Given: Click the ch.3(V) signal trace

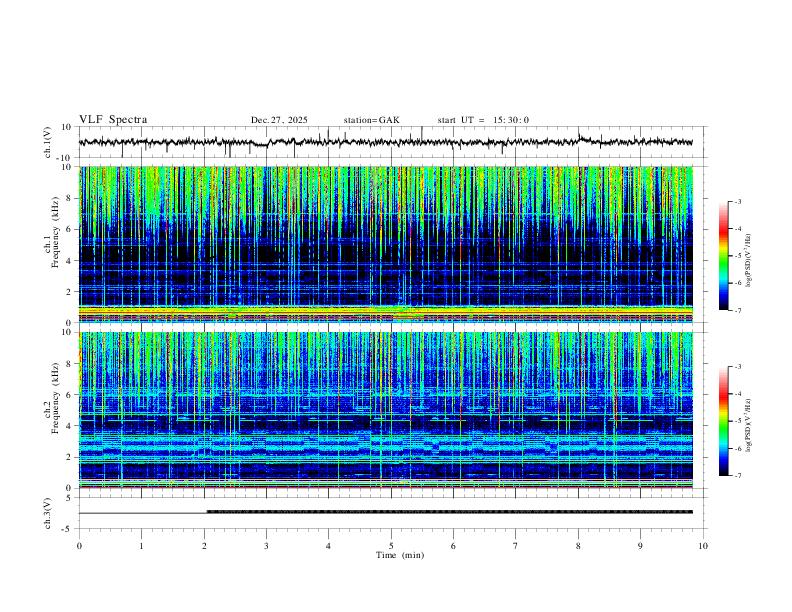Looking at the screenshot, I should click(386, 512).
